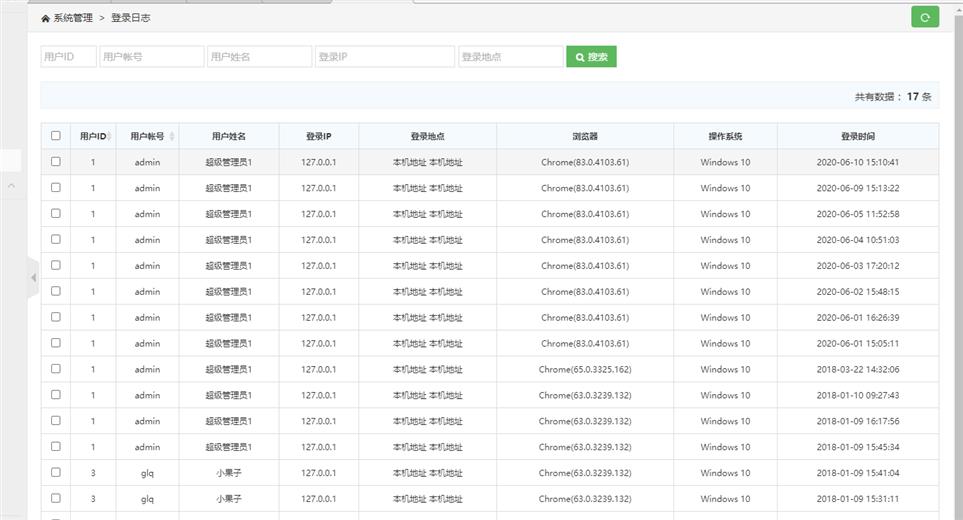The height and width of the screenshot is (520, 963).
Task: Click into the 用户帐号 search field
Action: pyautogui.click(x=152, y=57)
